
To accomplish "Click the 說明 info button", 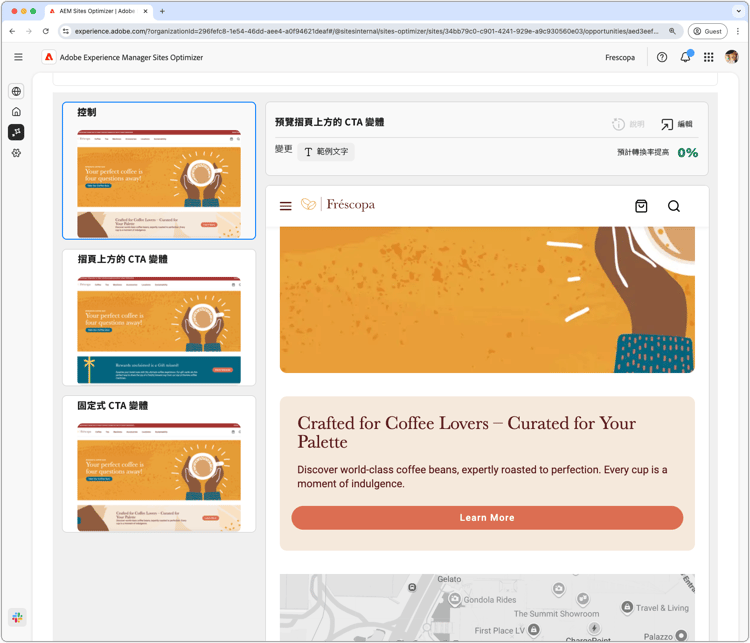I will (628, 124).
